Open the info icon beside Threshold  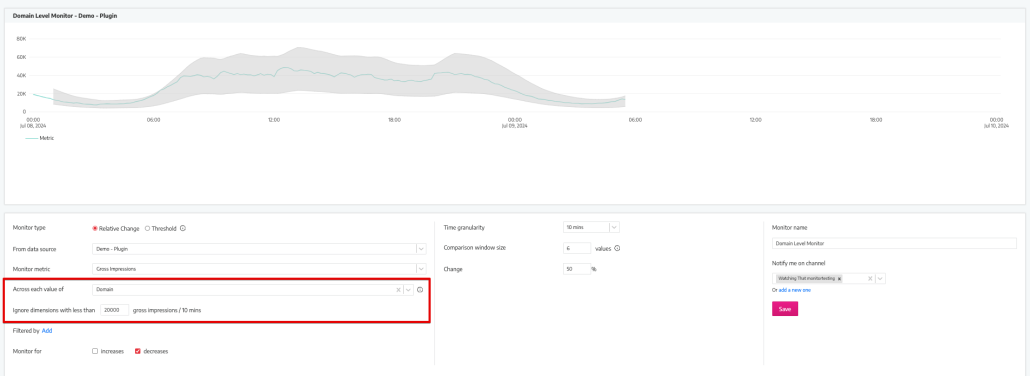[x=183, y=228]
